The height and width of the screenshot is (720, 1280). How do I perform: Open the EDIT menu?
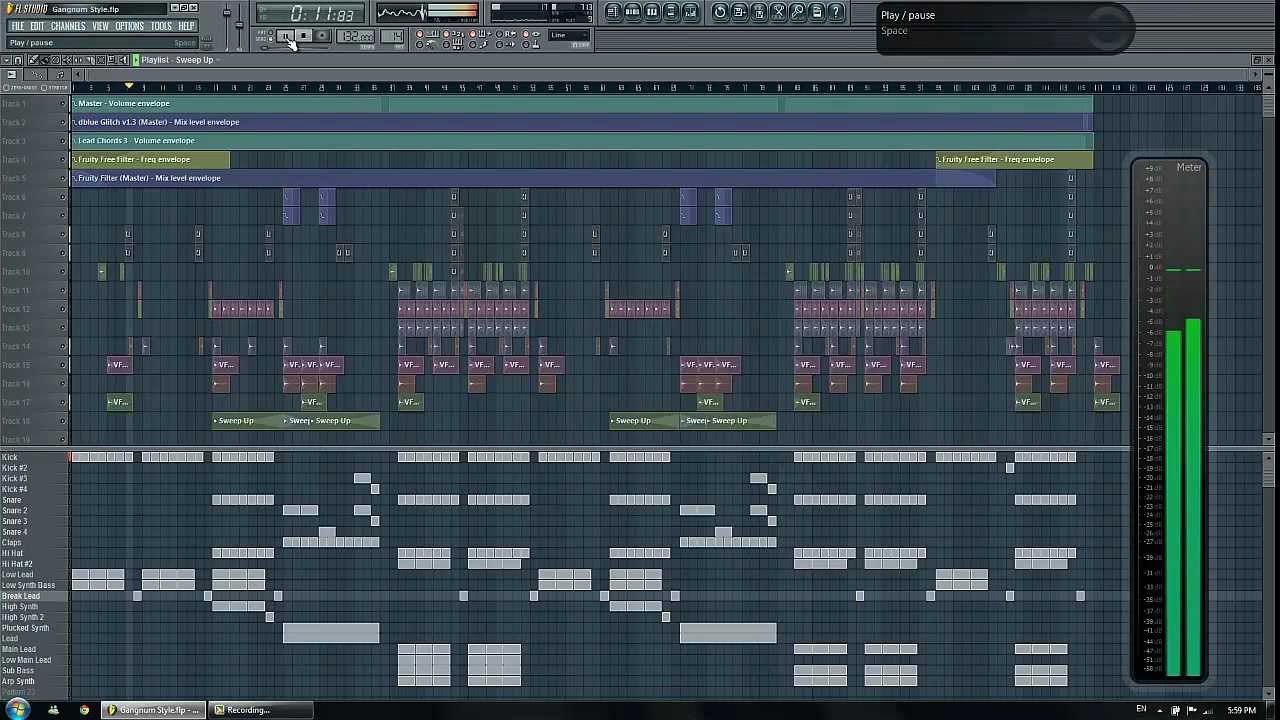37,26
